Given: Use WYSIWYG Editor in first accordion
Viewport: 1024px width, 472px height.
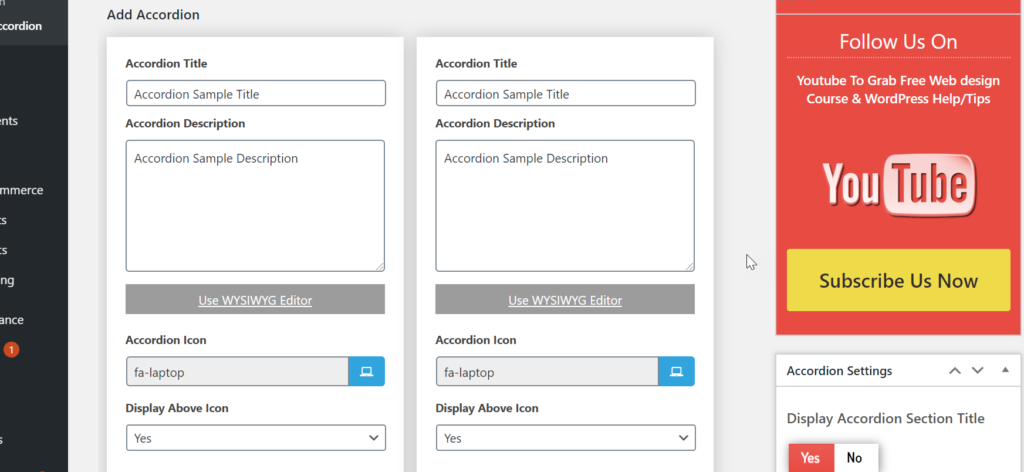Looking at the screenshot, I should tap(255, 300).
